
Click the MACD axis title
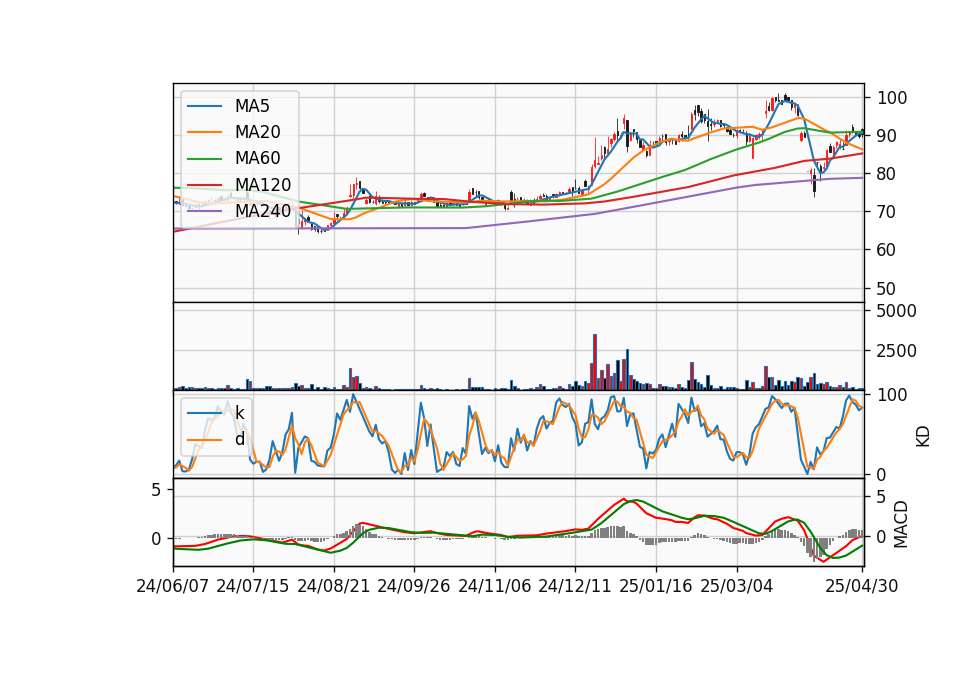coord(901,524)
